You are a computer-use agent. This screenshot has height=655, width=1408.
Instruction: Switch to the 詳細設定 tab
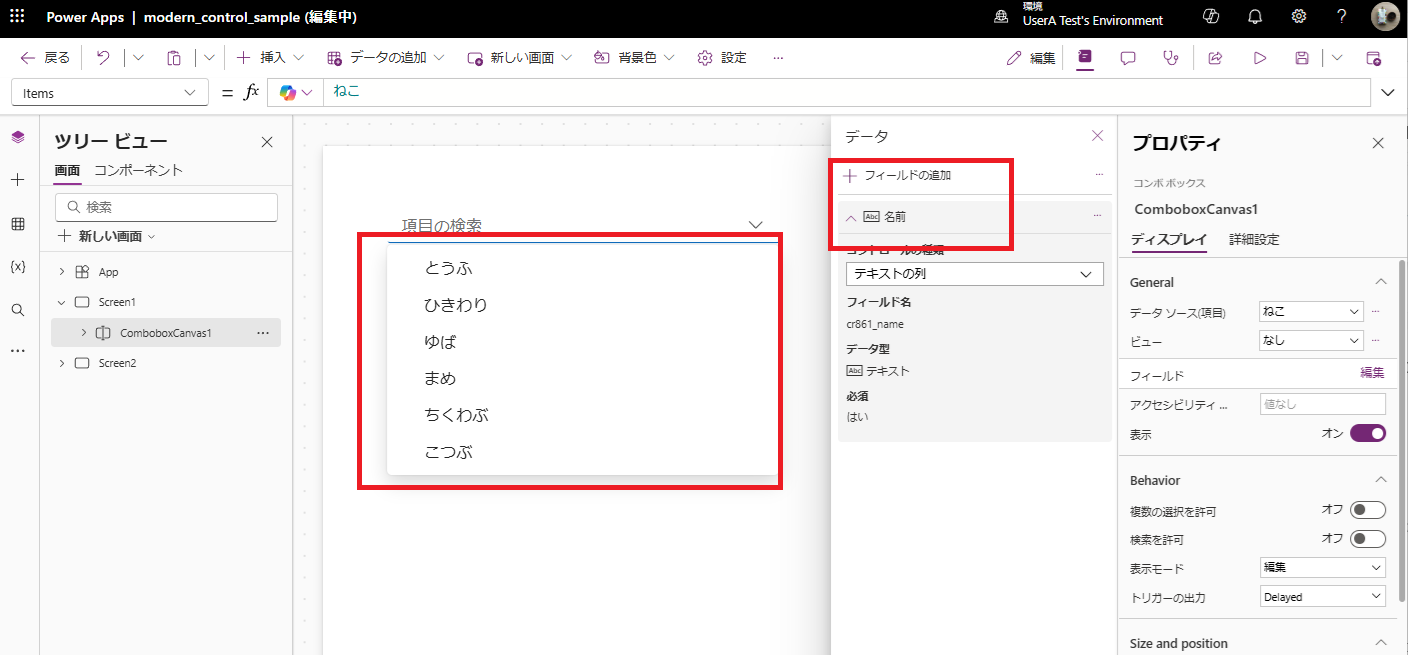pyautogui.click(x=1254, y=240)
